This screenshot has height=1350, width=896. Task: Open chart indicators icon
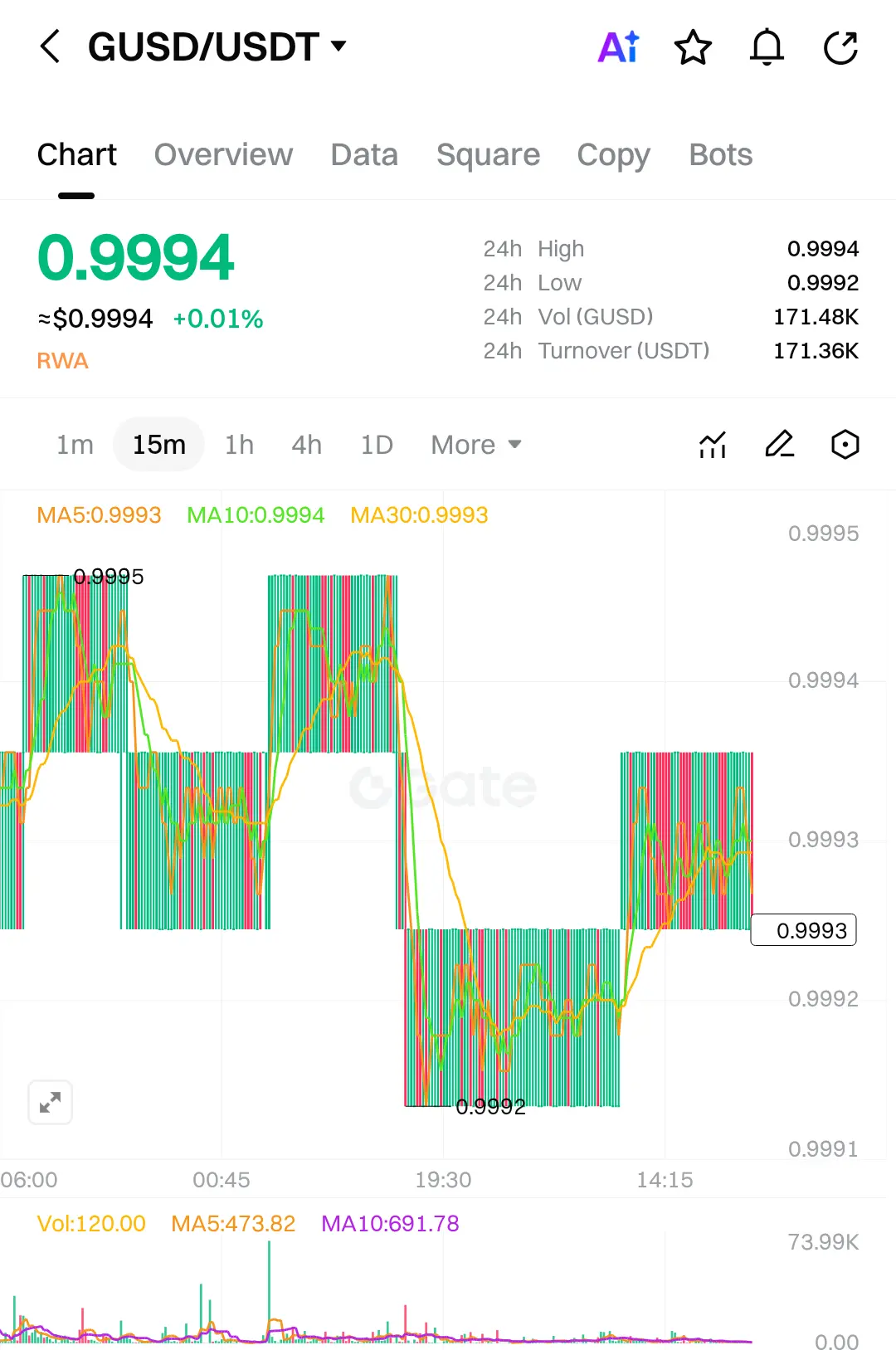click(x=713, y=445)
